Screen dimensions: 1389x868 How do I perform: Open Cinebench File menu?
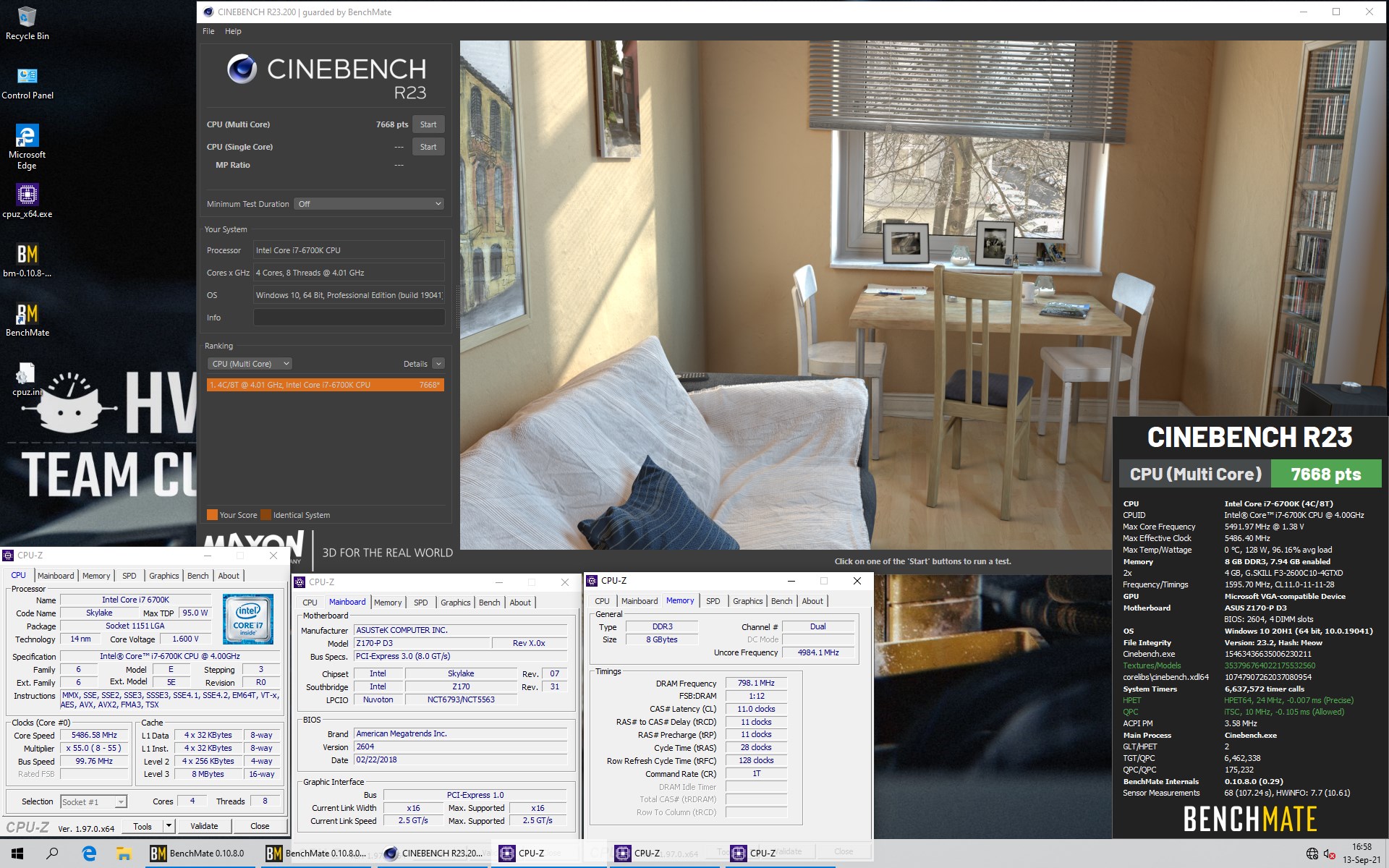208,31
